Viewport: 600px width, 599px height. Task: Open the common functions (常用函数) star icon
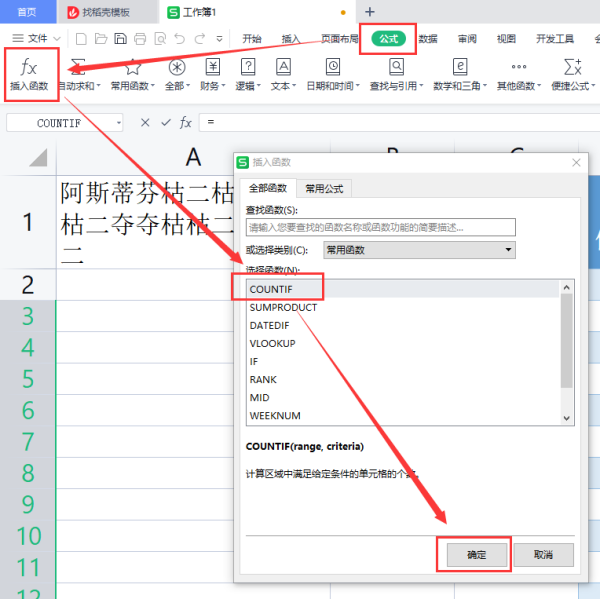pos(132,67)
